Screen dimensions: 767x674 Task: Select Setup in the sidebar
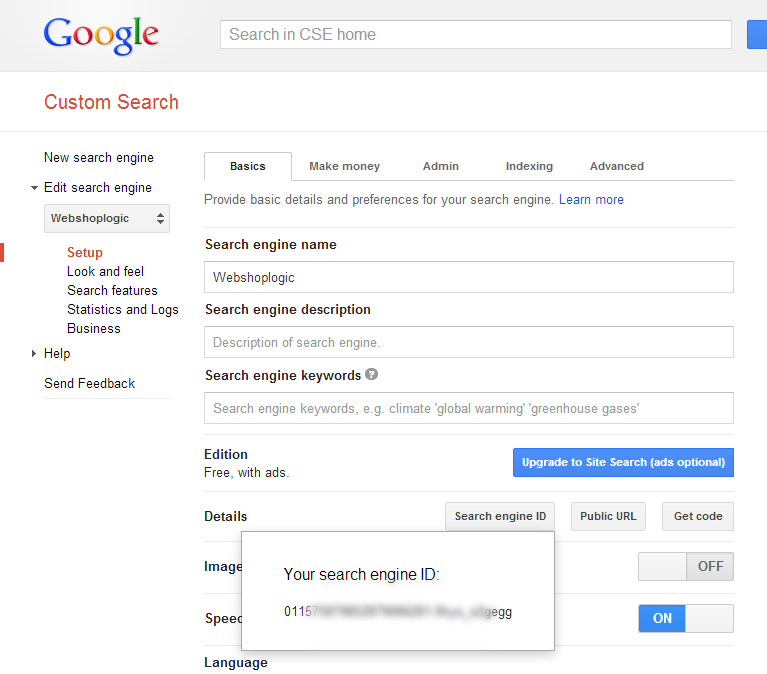pyautogui.click(x=85, y=252)
